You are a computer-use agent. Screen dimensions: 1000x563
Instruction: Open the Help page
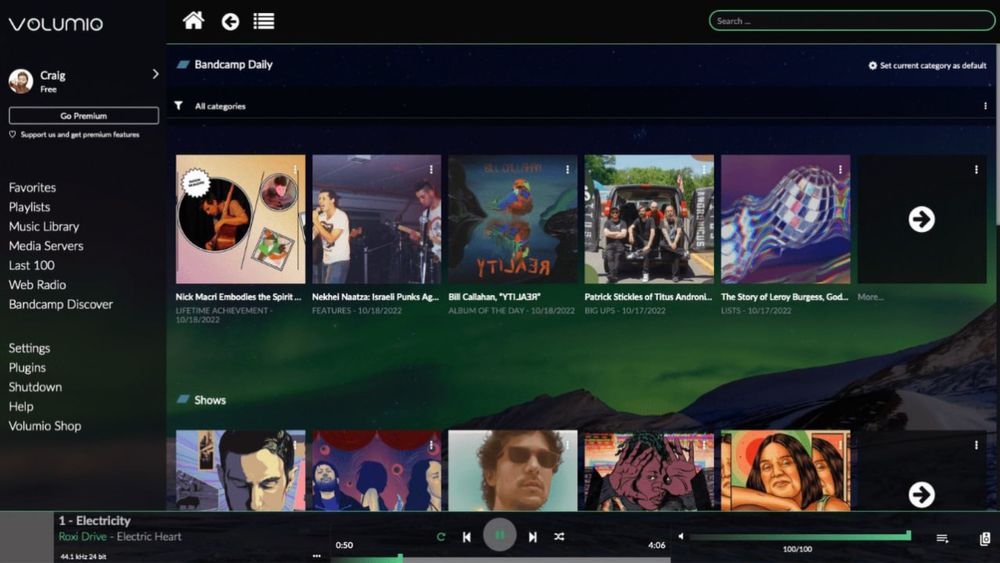20,406
